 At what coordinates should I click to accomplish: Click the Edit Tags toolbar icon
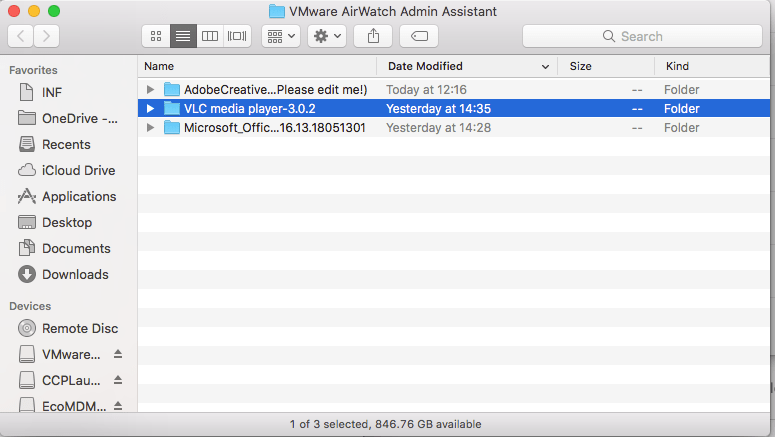(419, 36)
